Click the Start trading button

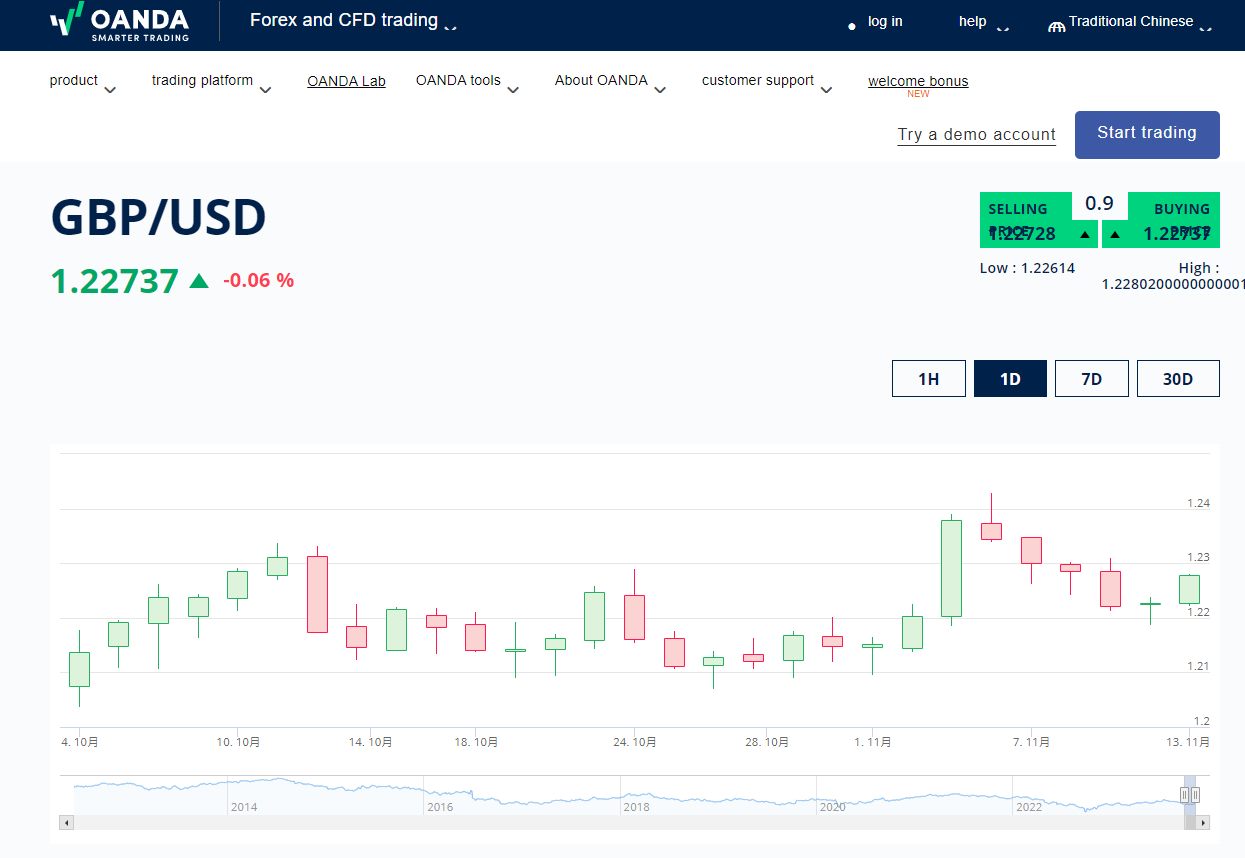point(1146,133)
